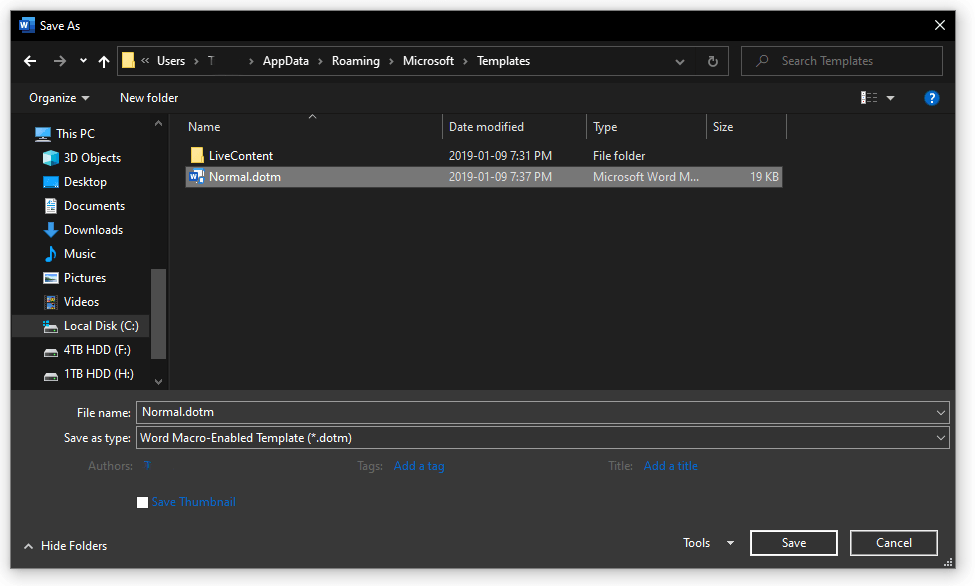Click the LiveContent folder icon

(197, 155)
